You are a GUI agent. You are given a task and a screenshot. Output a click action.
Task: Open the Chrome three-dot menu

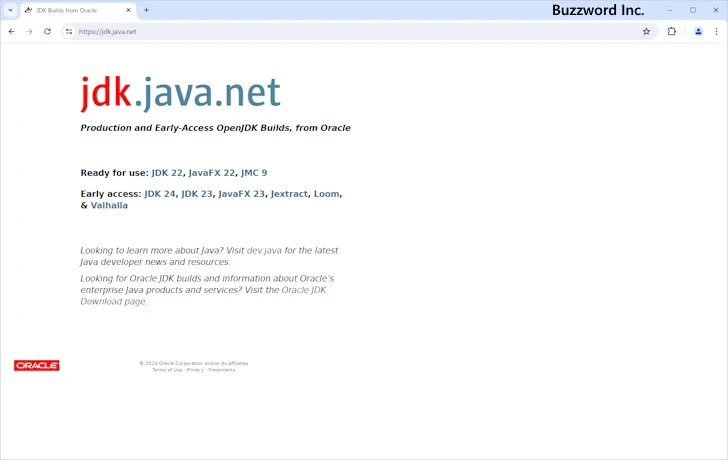(716, 32)
